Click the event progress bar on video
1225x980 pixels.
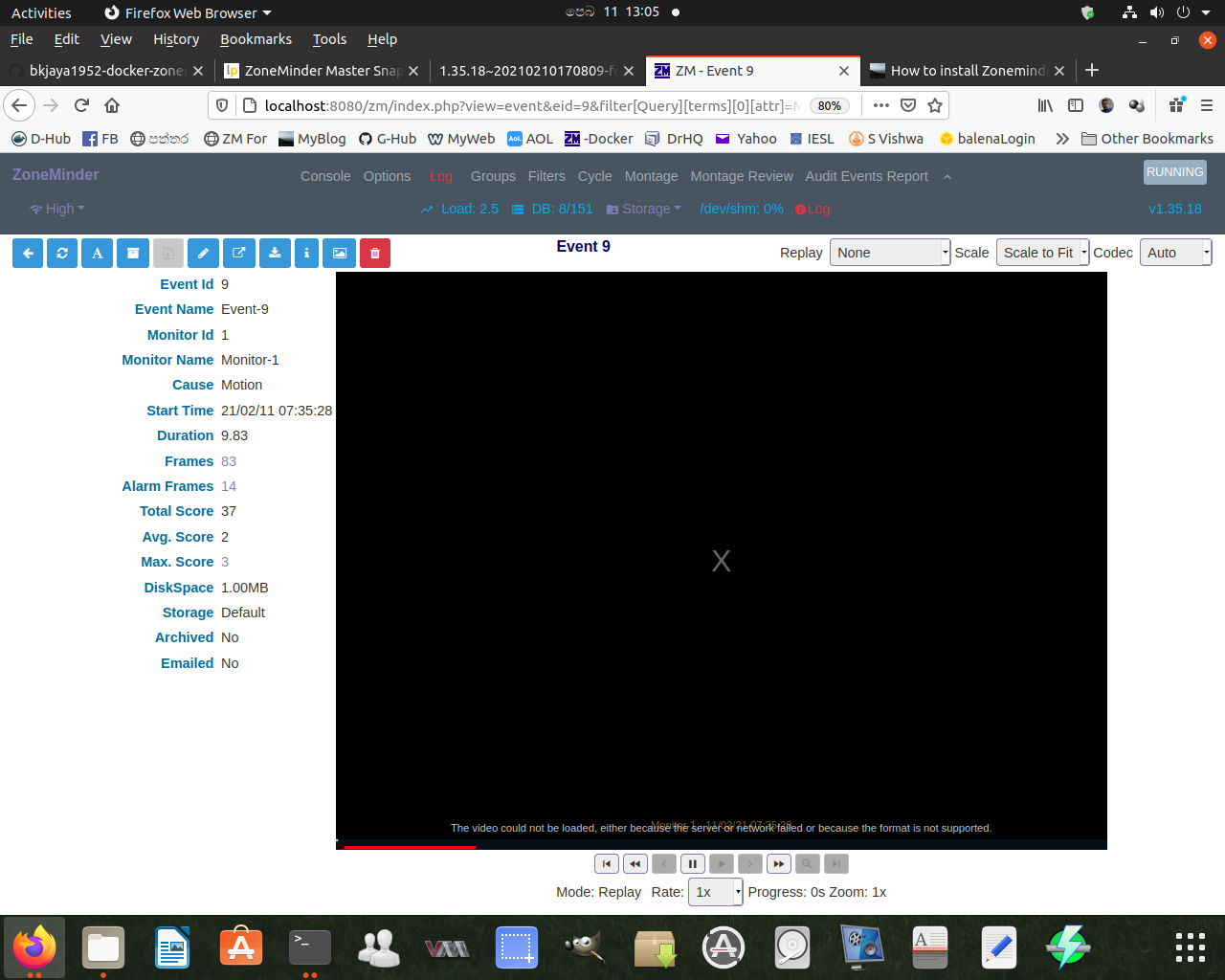pos(722,845)
